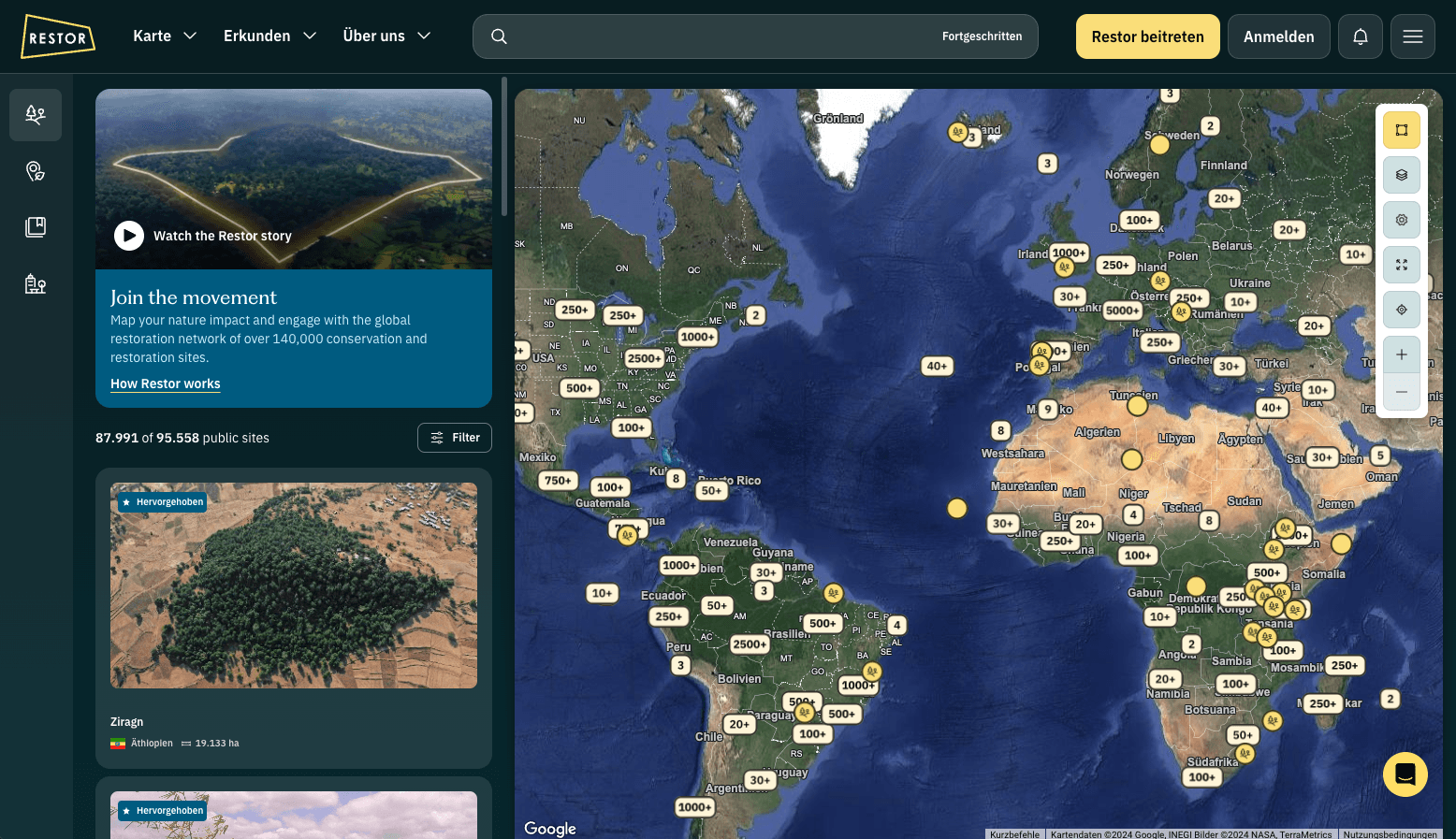Click the Anmelden button
1456x839 pixels.
coord(1278,36)
